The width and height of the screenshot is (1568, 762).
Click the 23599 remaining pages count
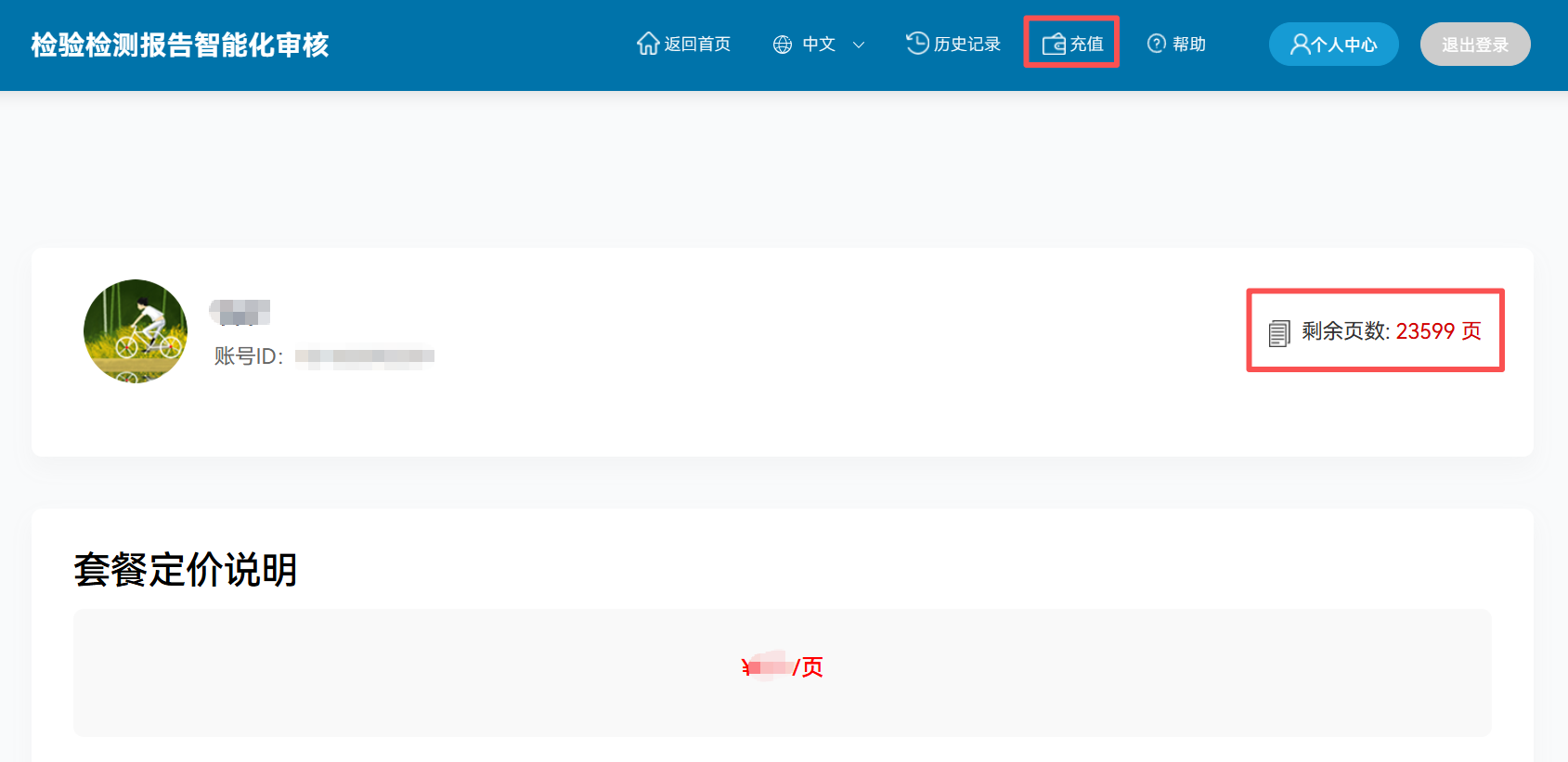1425,331
